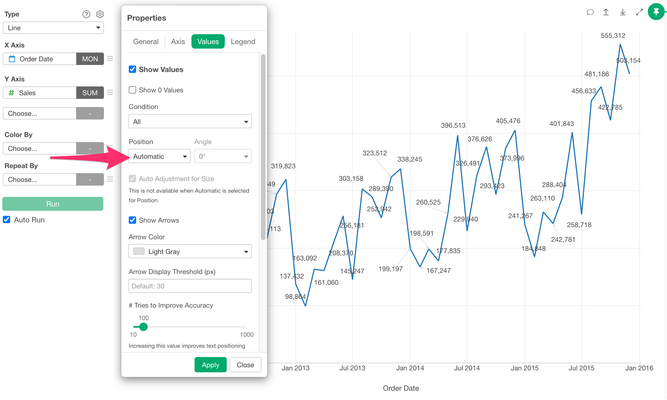Click Auto Adjustment for Size checkbox
This screenshot has width=667, height=400.
click(x=132, y=178)
